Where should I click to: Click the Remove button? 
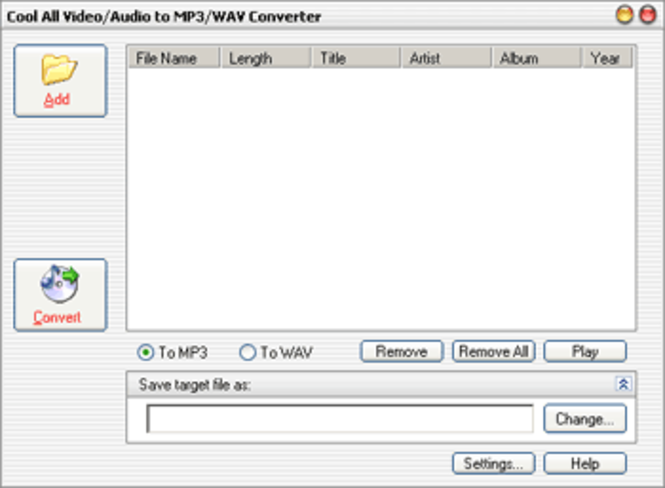click(x=402, y=351)
